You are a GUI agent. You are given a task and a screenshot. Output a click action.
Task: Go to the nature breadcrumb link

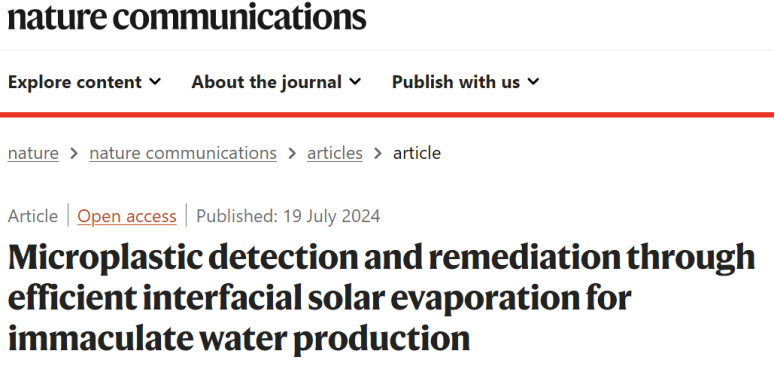(33, 153)
